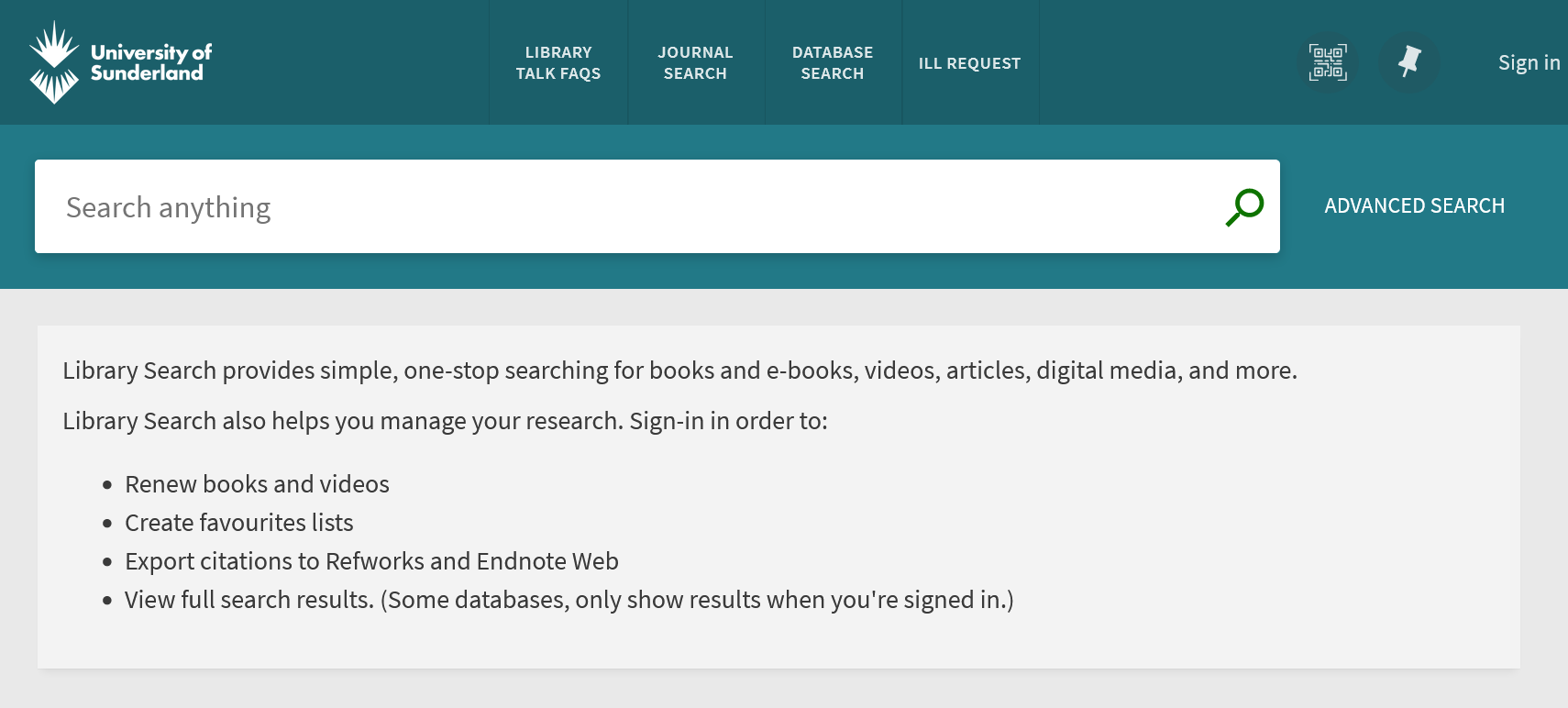Click the 'Renew books and videos' bullet text
The width and height of the screenshot is (1568, 708).
(x=257, y=484)
